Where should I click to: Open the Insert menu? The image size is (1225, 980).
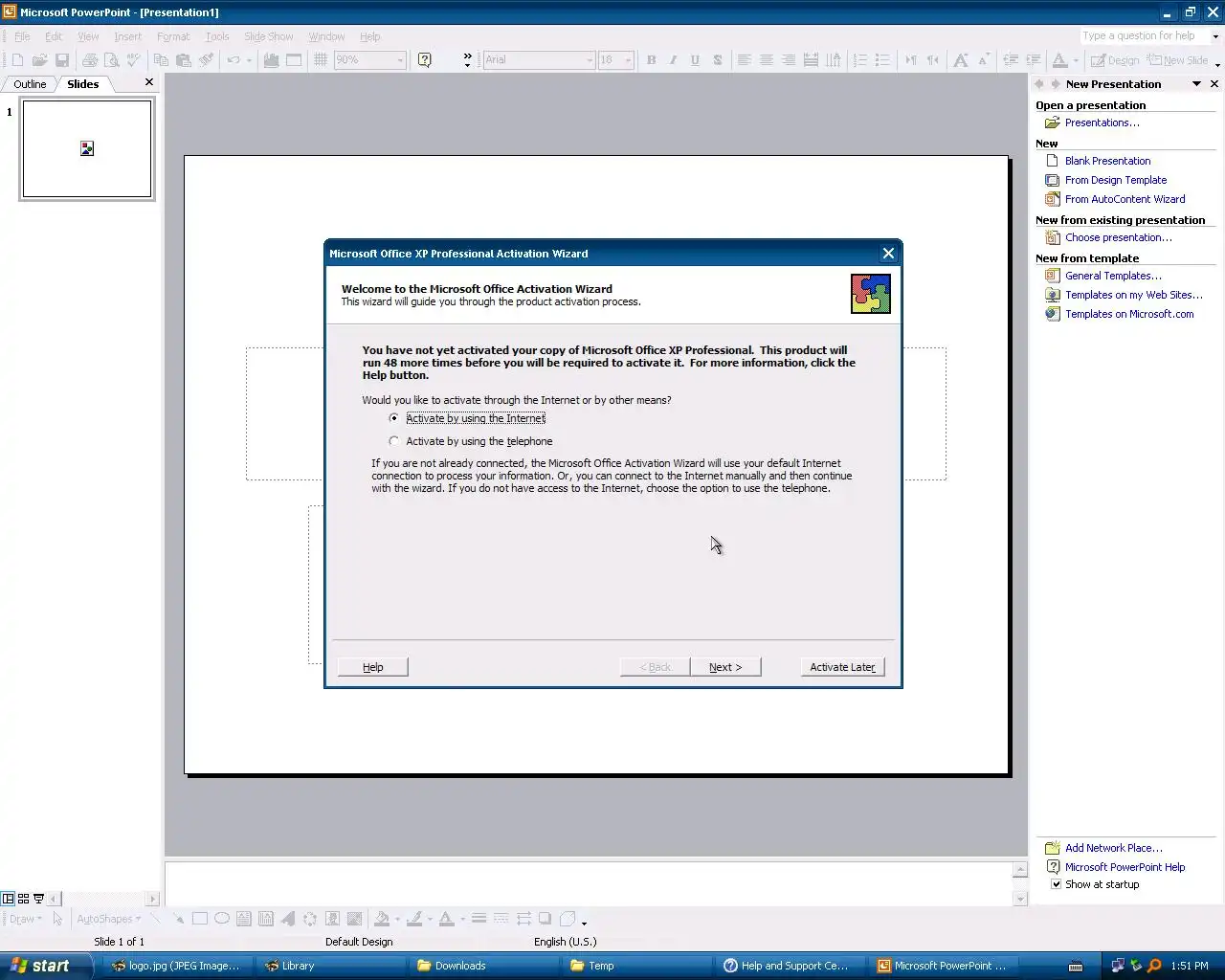127,36
